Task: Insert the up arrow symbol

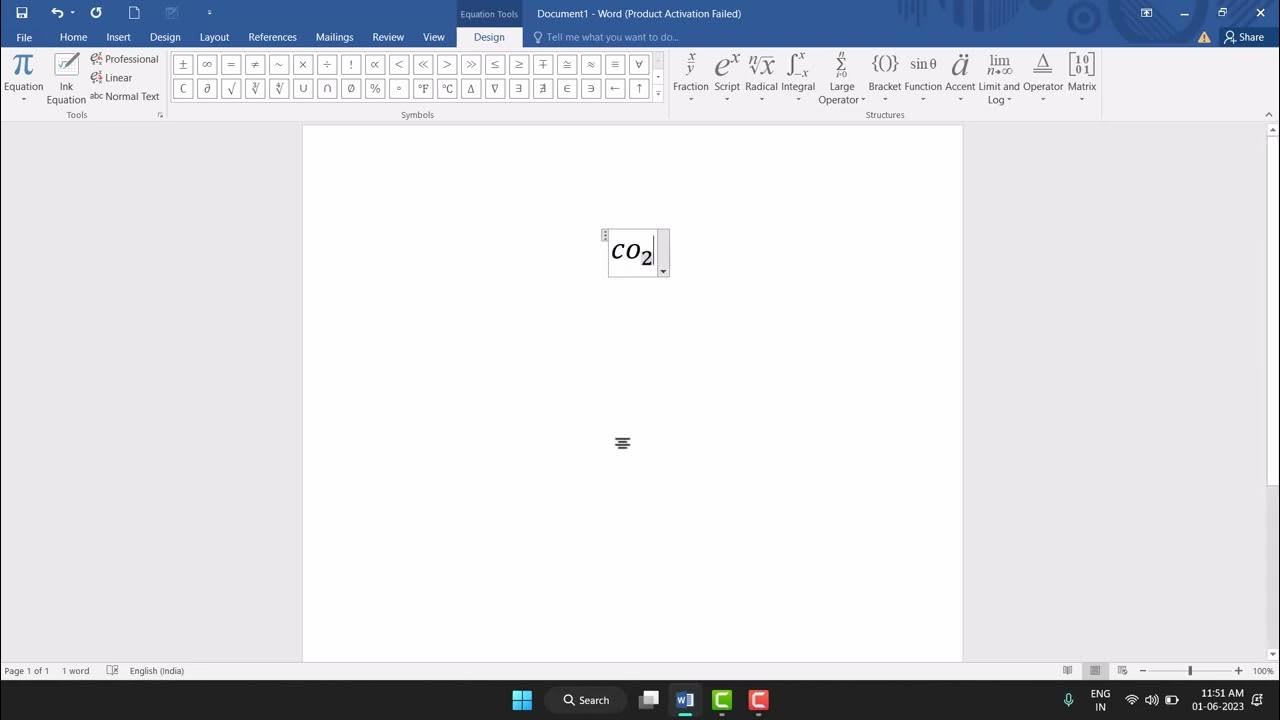Action: 639,88
